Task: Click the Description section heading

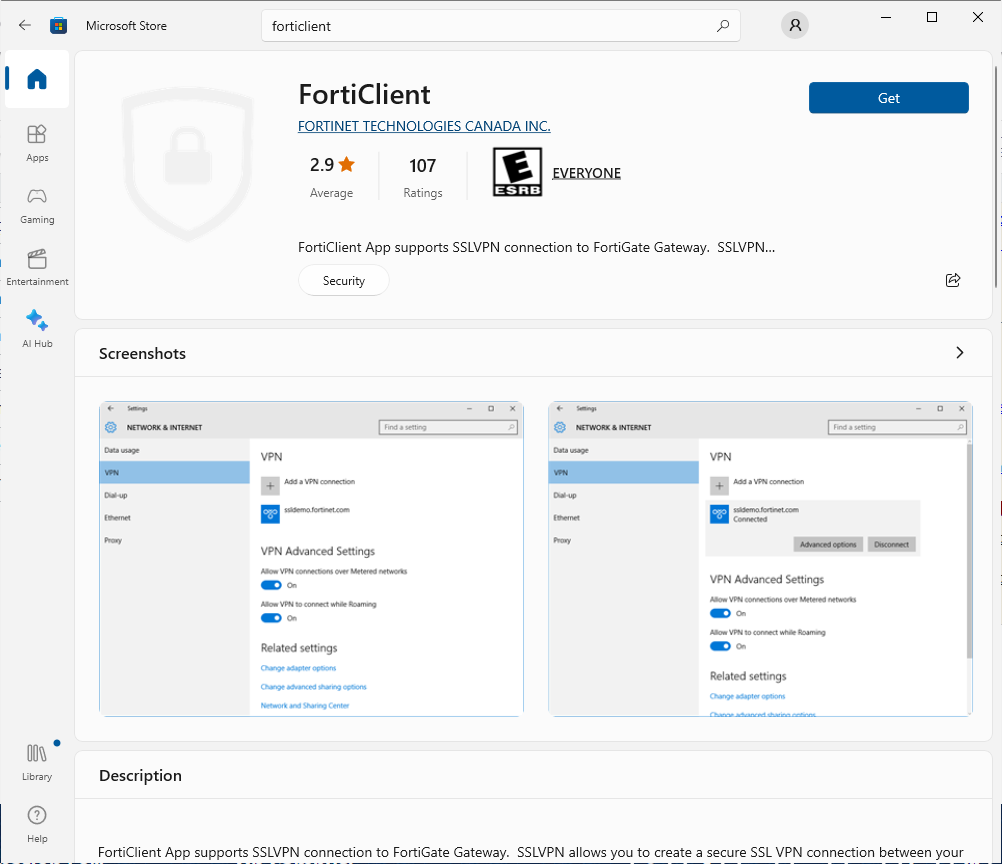Action: [141, 775]
